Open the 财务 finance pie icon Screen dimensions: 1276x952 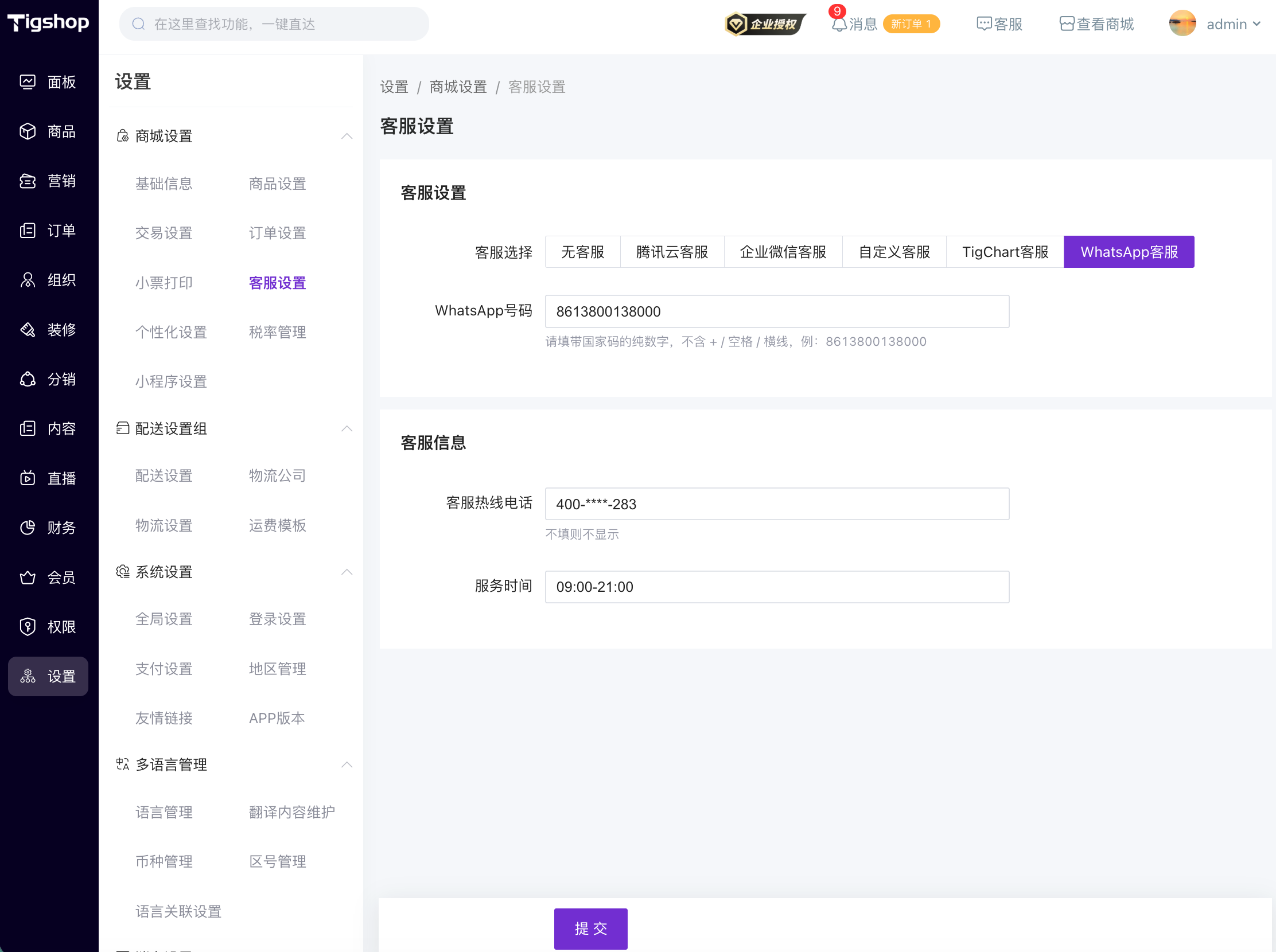pyautogui.click(x=28, y=528)
